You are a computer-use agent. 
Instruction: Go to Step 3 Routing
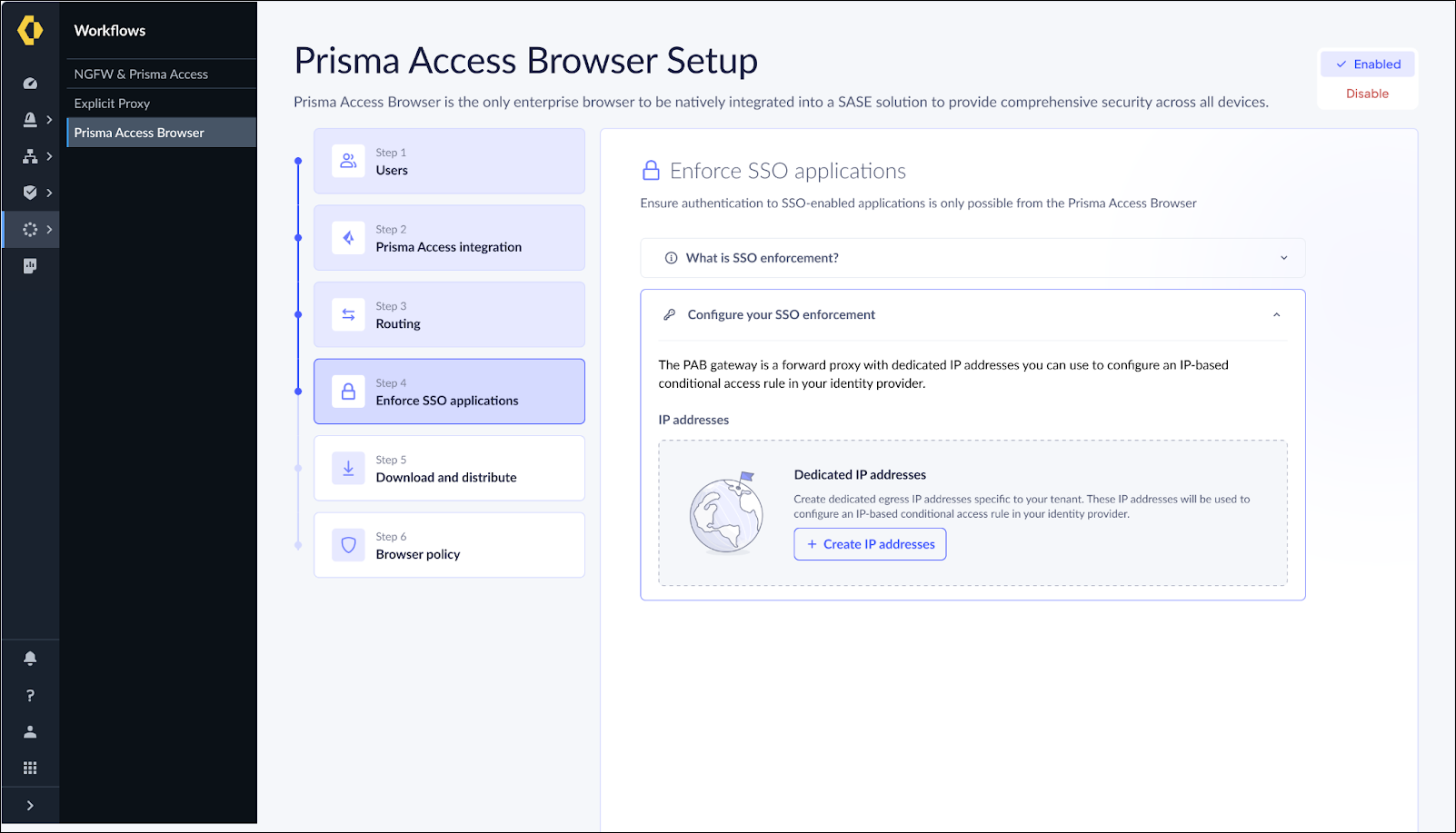[449, 315]
